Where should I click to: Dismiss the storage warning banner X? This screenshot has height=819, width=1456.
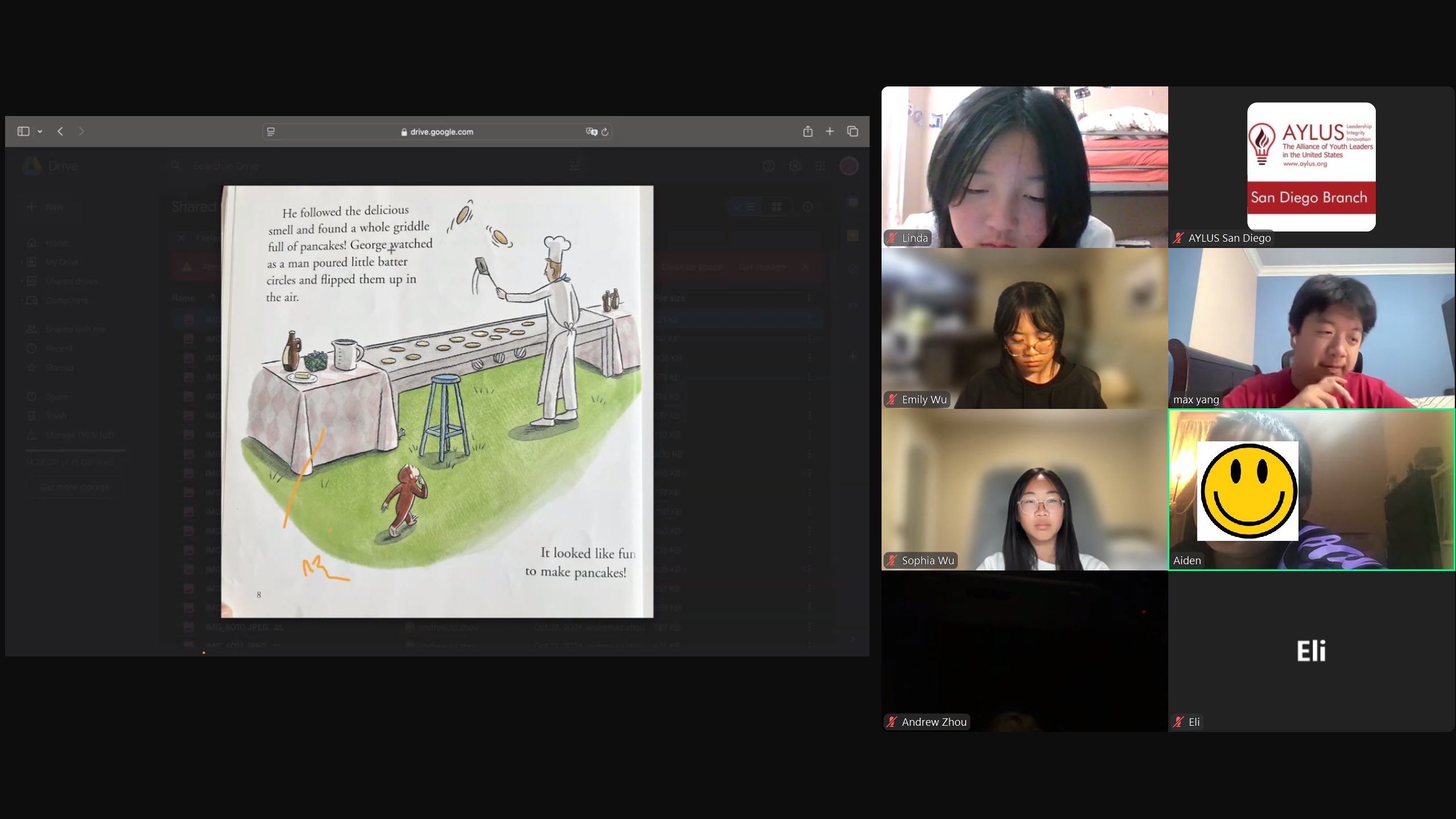tap(805, 267)
